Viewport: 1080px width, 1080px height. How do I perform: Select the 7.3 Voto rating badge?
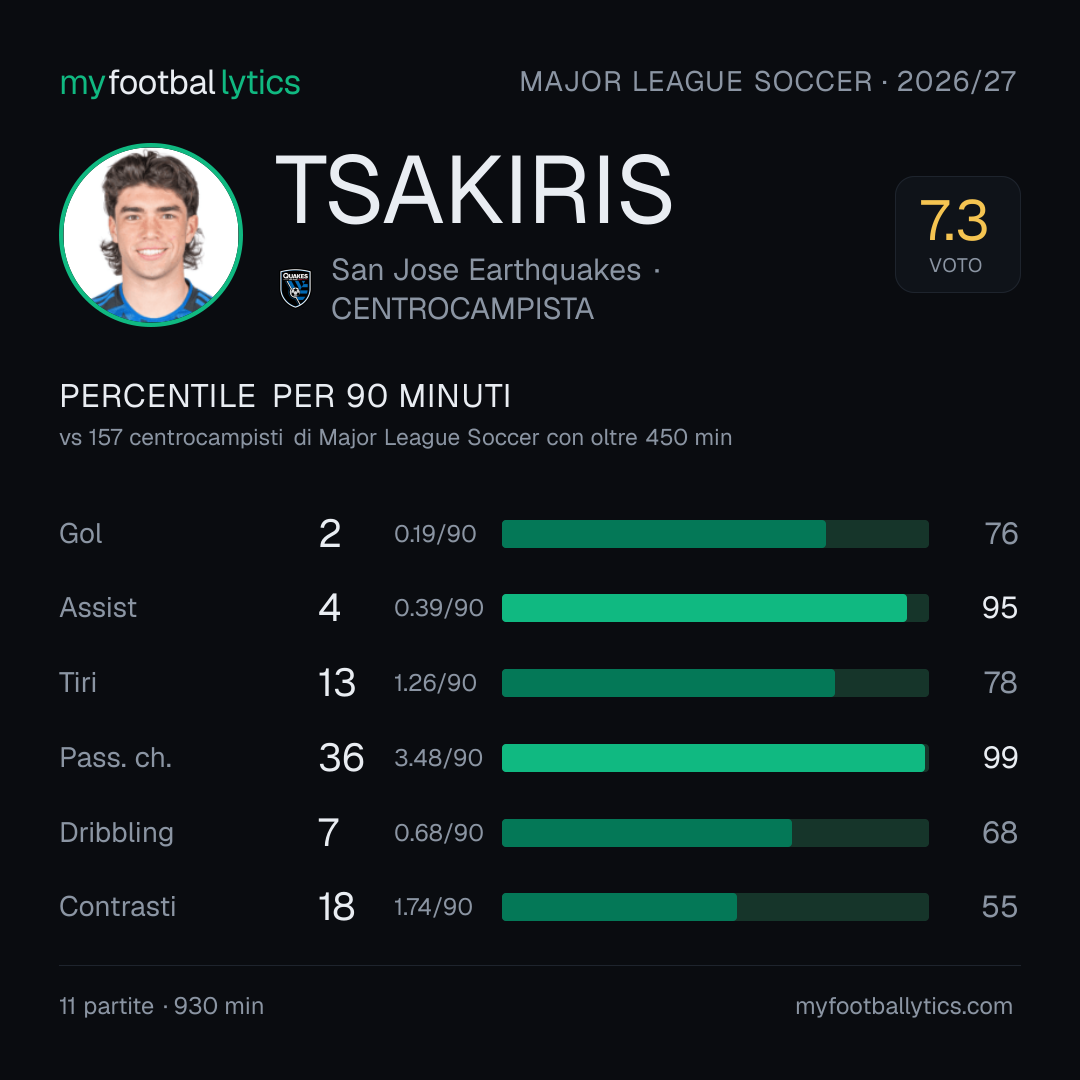click(x=957, y=234)
